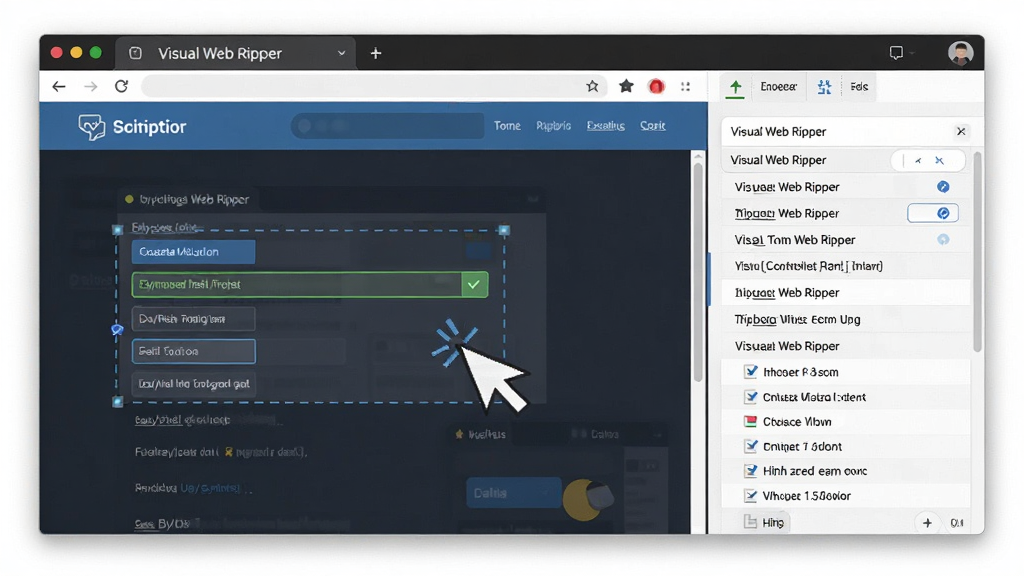Click the Seiil Todioa outlined button
The image size is (1024, 576).
point(193,351)
